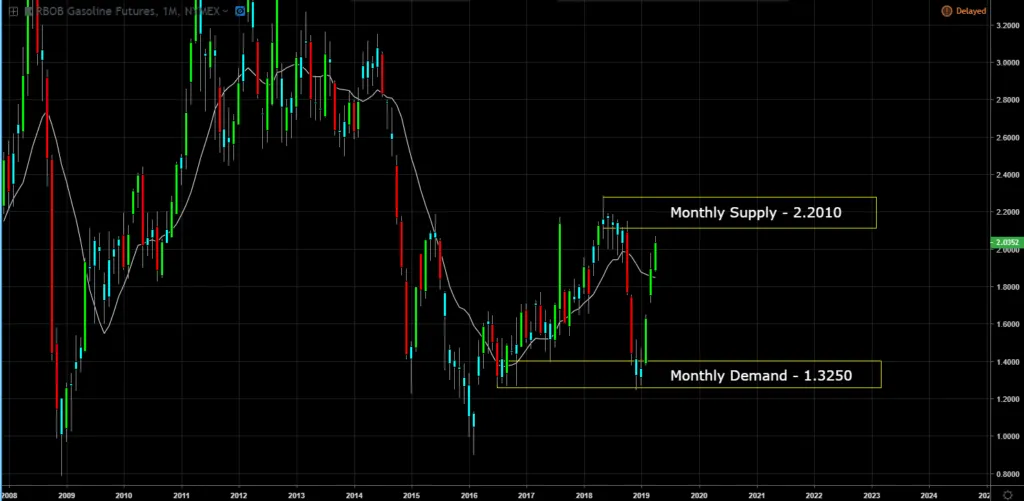Click the 2.8000 price axis label
Image resolution: width=1024 pixels, height=501 pixels.
coord(1006,100)
